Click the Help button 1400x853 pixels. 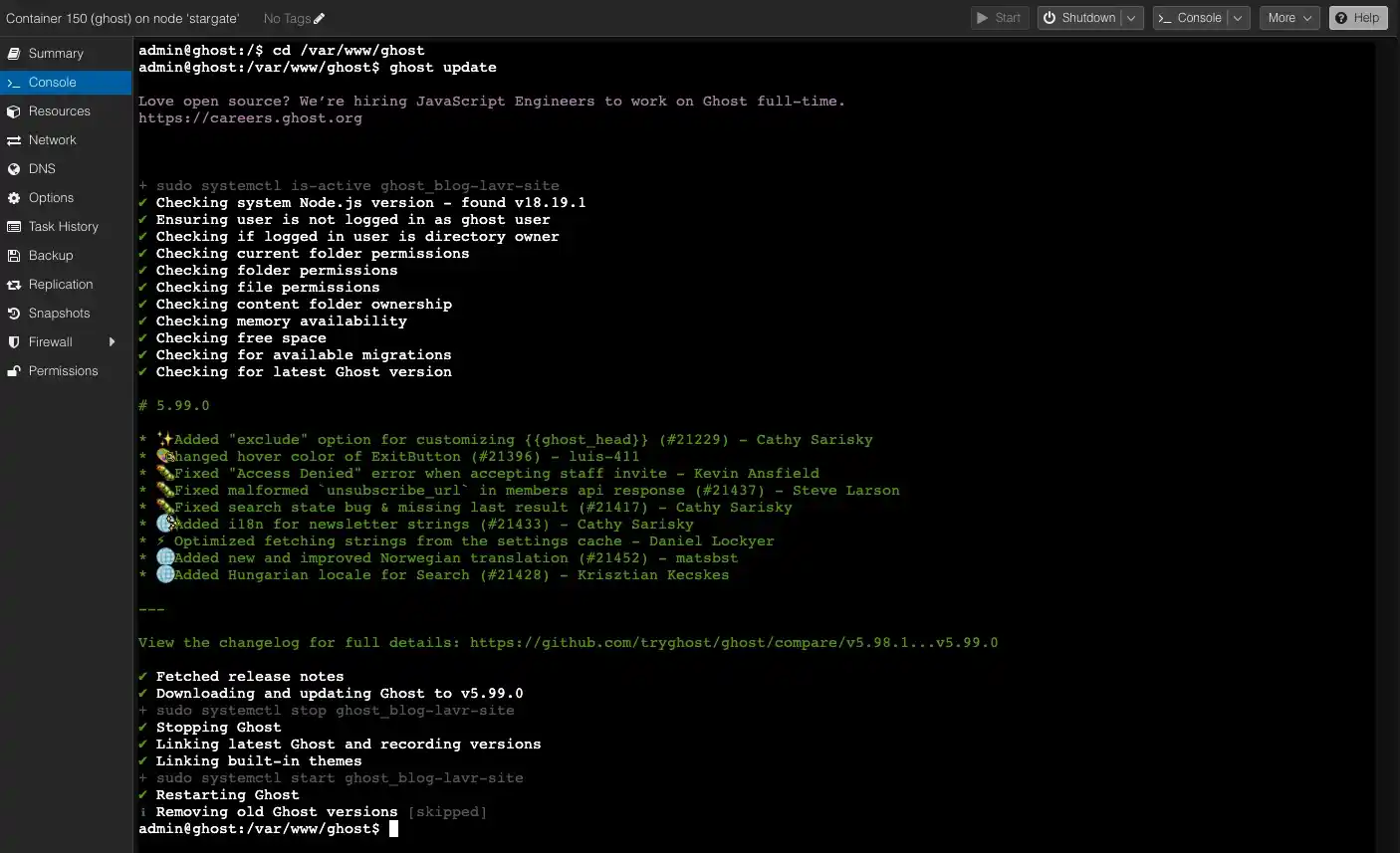[1357, 18]
